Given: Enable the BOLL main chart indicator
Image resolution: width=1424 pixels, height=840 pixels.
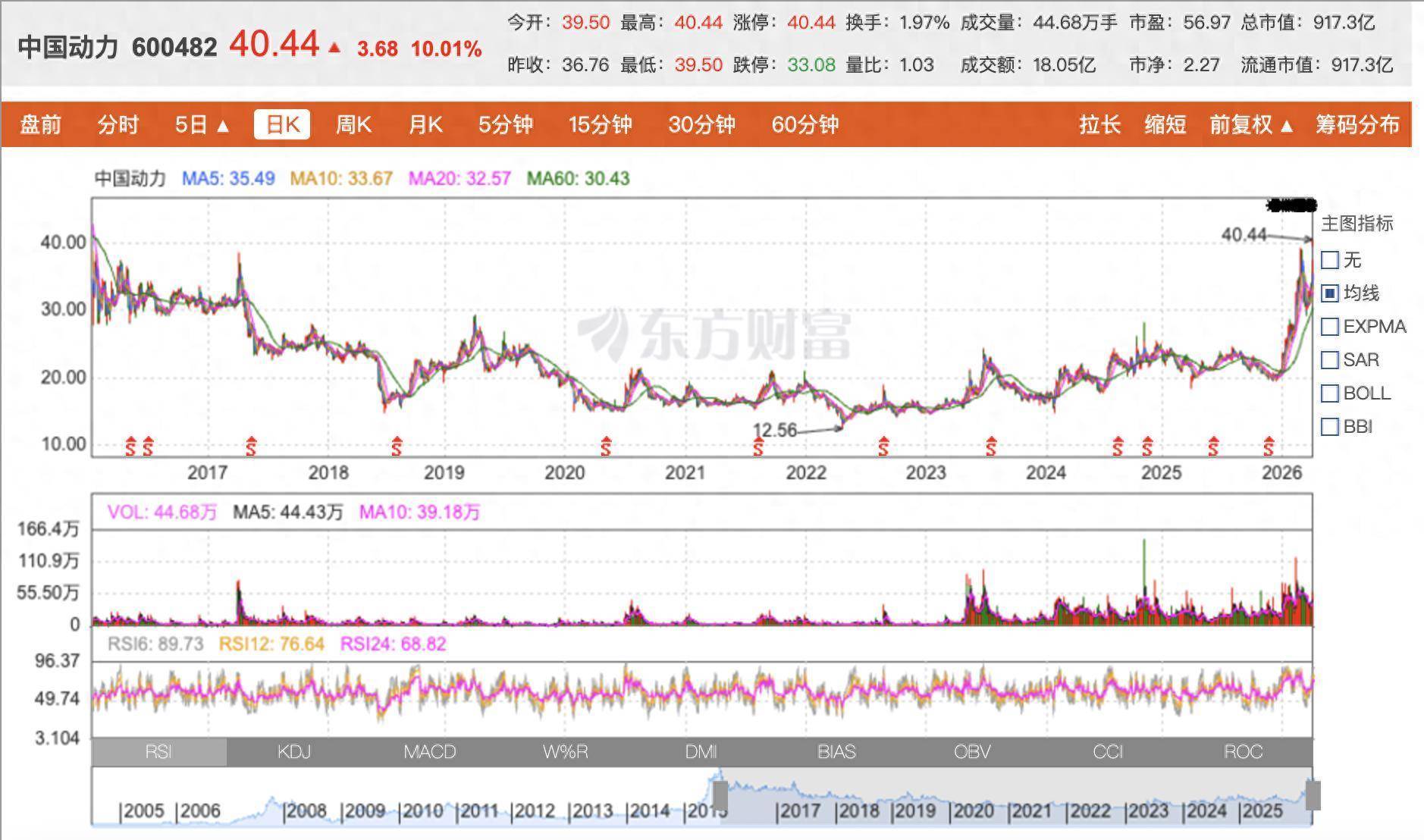Looking at the screenshot, I should click(x=1330, y=393).
